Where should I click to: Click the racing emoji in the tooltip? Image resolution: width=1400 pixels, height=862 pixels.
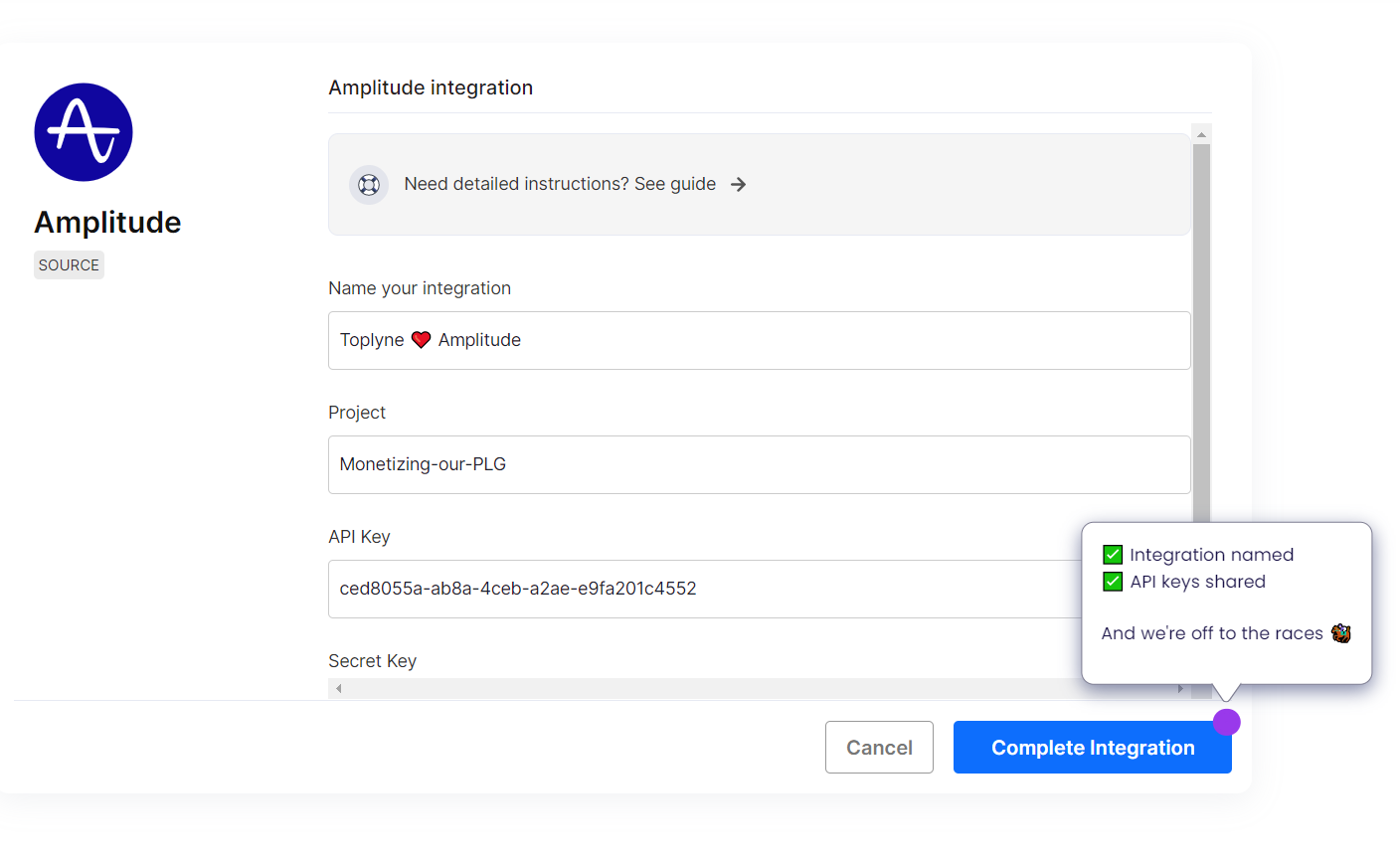pos(1340,633)
